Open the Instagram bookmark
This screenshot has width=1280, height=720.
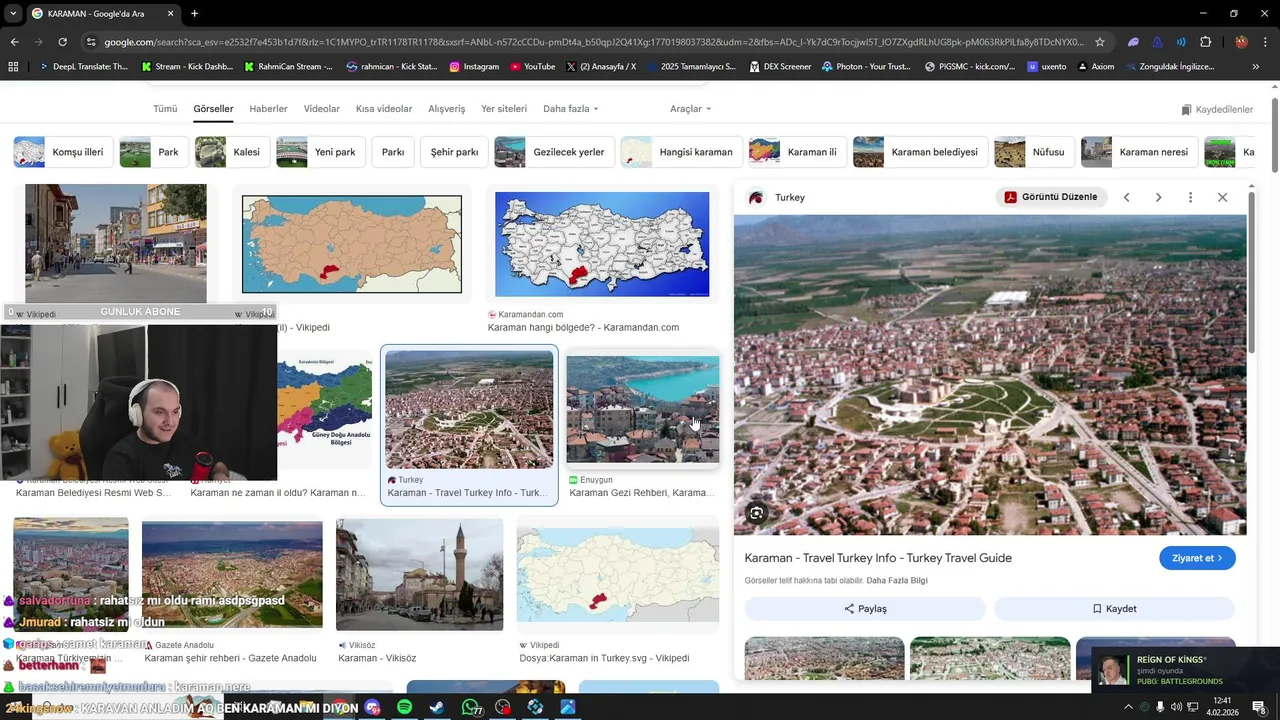[x=474, y=67]
